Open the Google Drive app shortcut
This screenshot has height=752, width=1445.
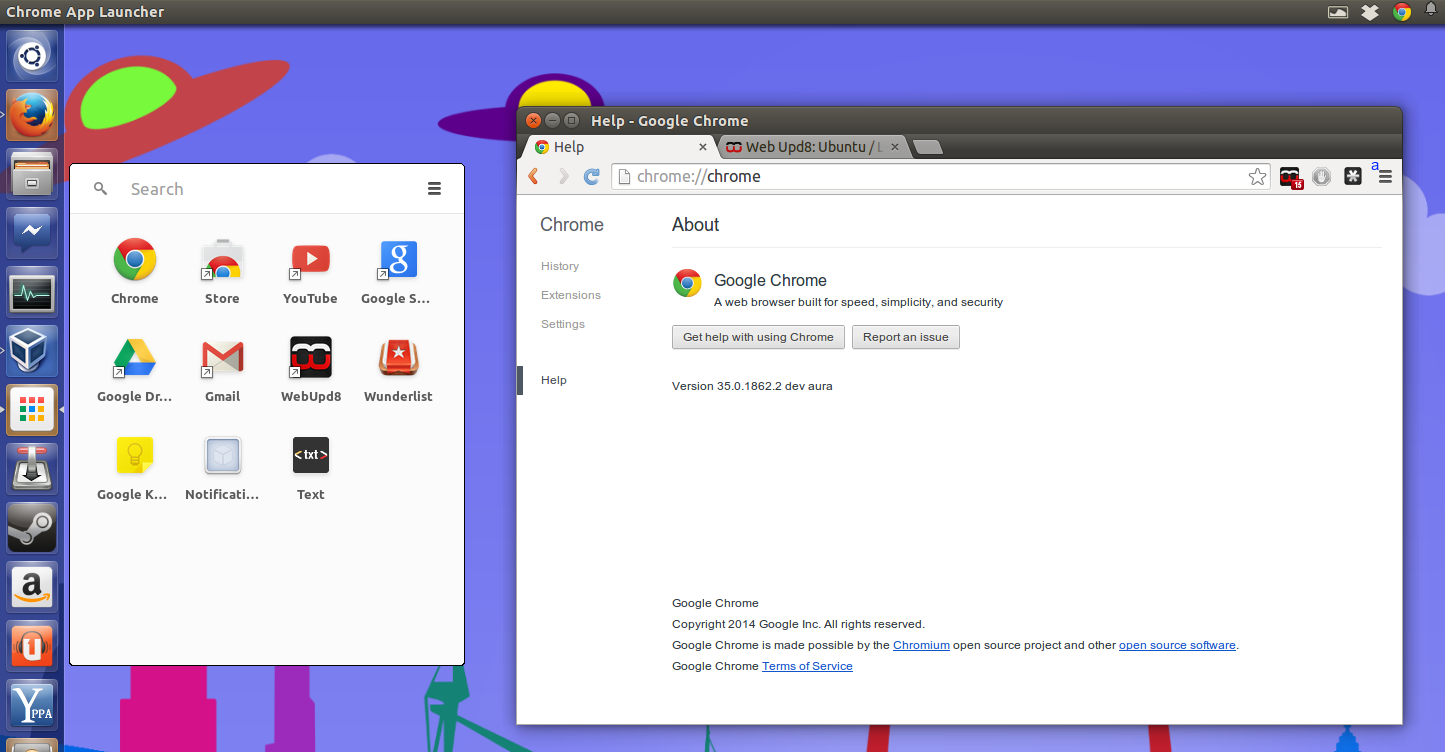click(x=134, y=368)
